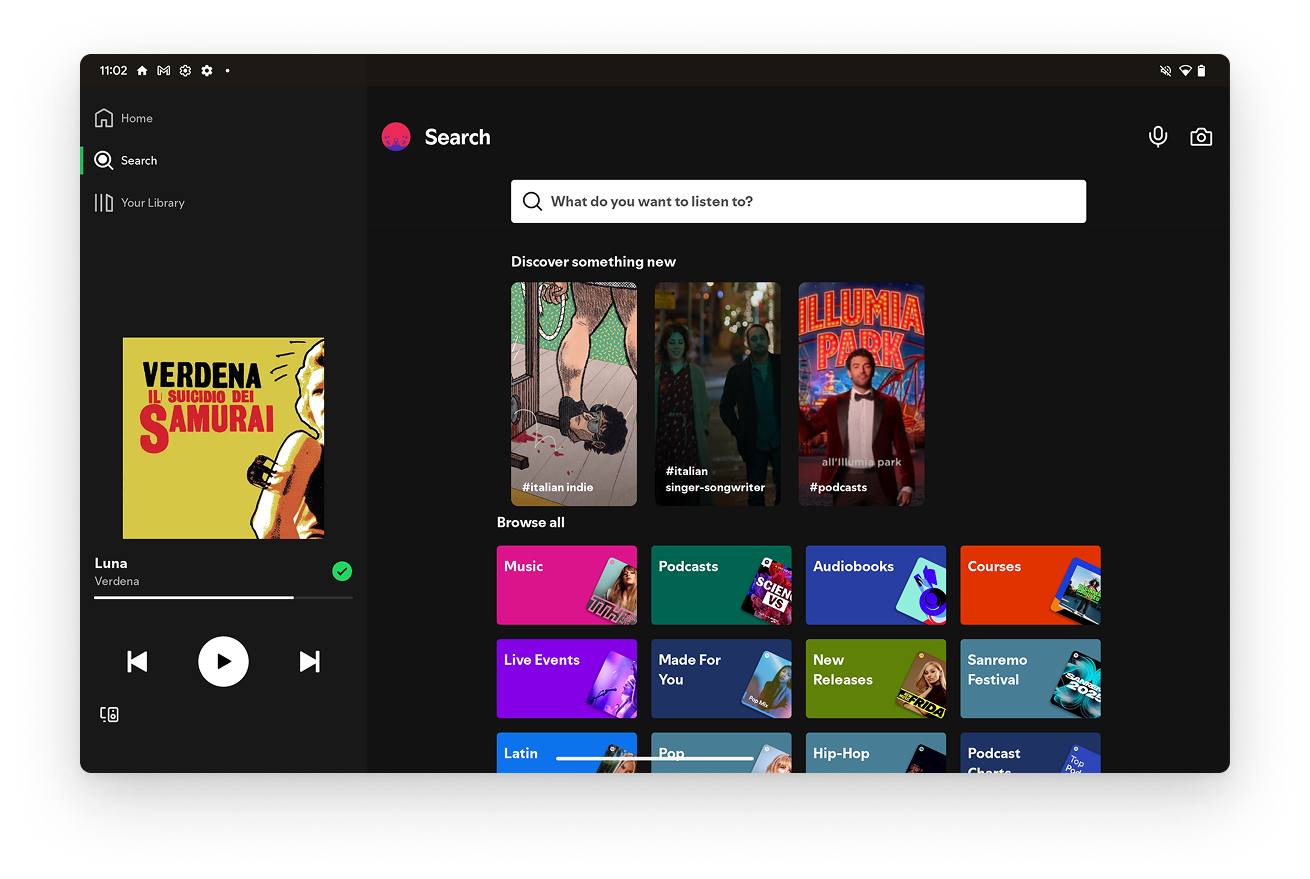Switch to Your Library tab label
The height and width of the screenshot is (879, 1310).
[153, 203]
